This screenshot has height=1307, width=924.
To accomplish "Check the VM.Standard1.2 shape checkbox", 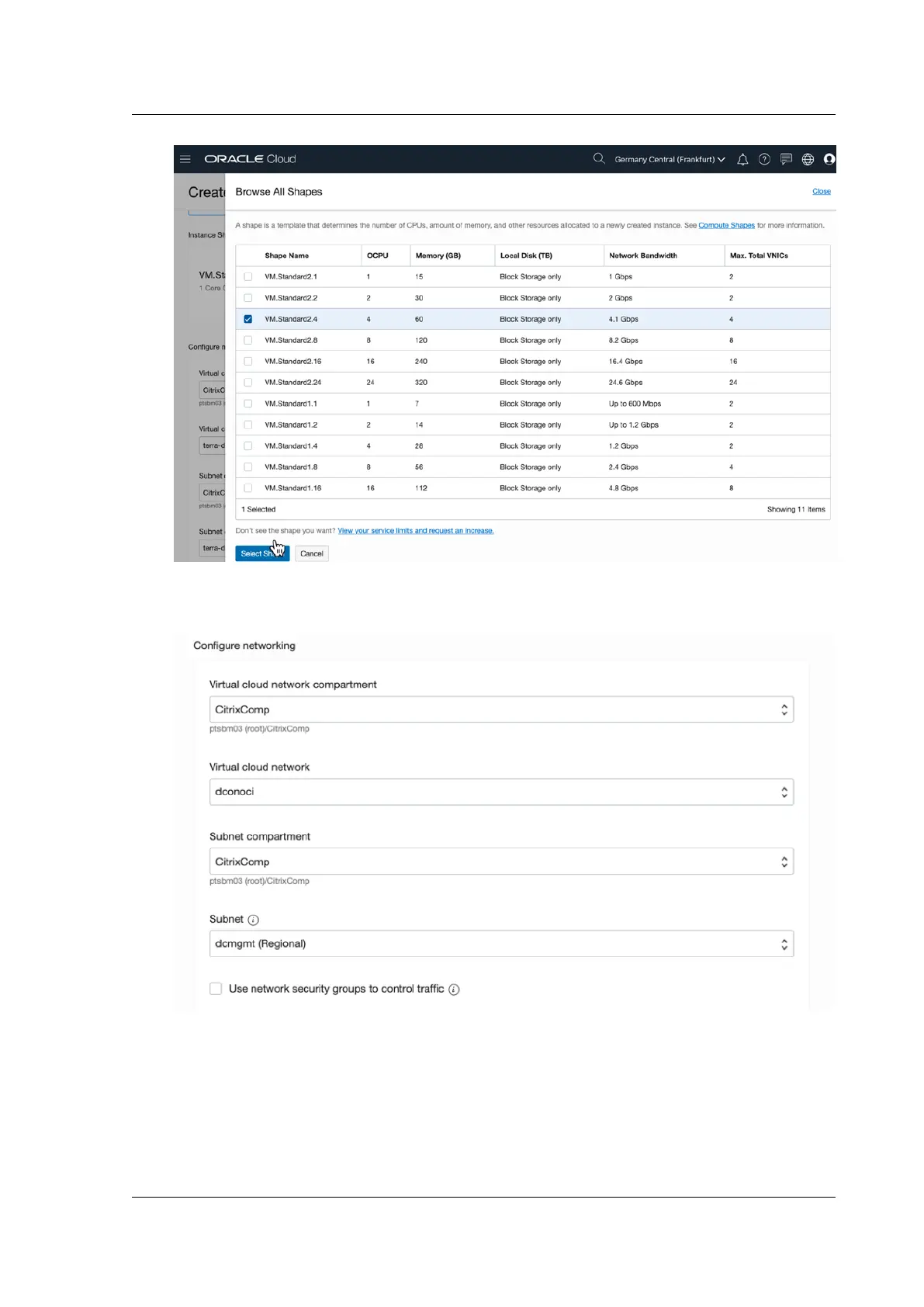I will 248,425.
